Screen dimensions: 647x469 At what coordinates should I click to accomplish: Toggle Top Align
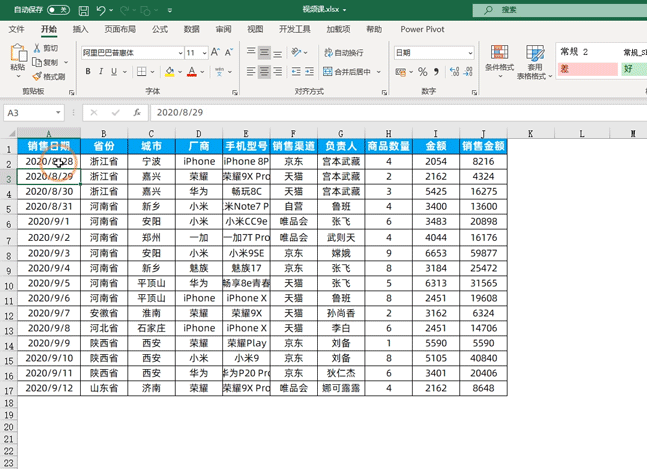point(251,52)
